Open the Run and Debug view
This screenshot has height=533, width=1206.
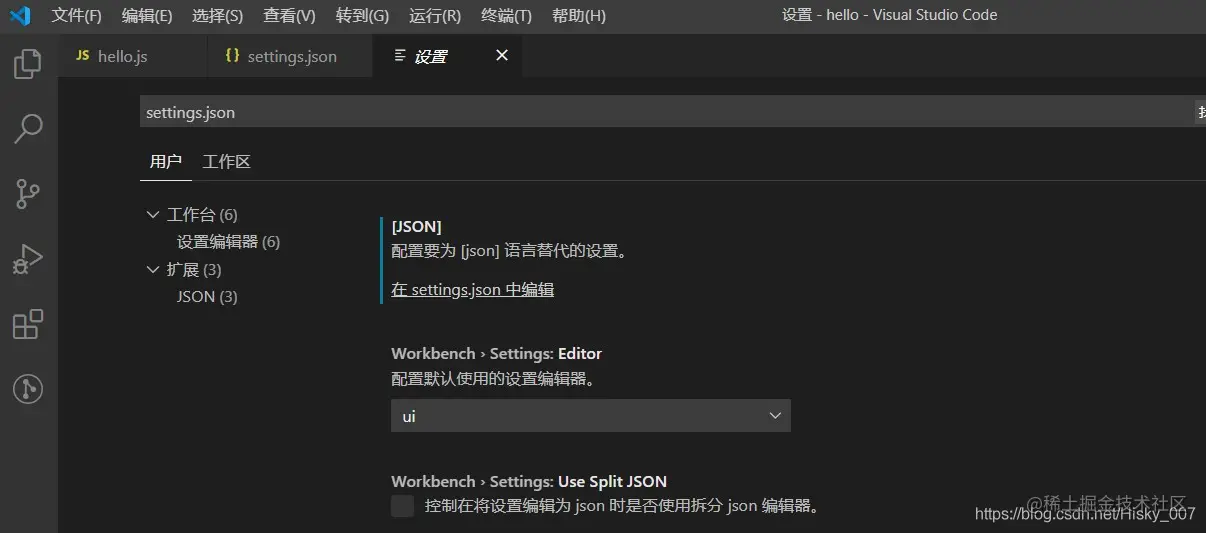(x=28, y=259)
